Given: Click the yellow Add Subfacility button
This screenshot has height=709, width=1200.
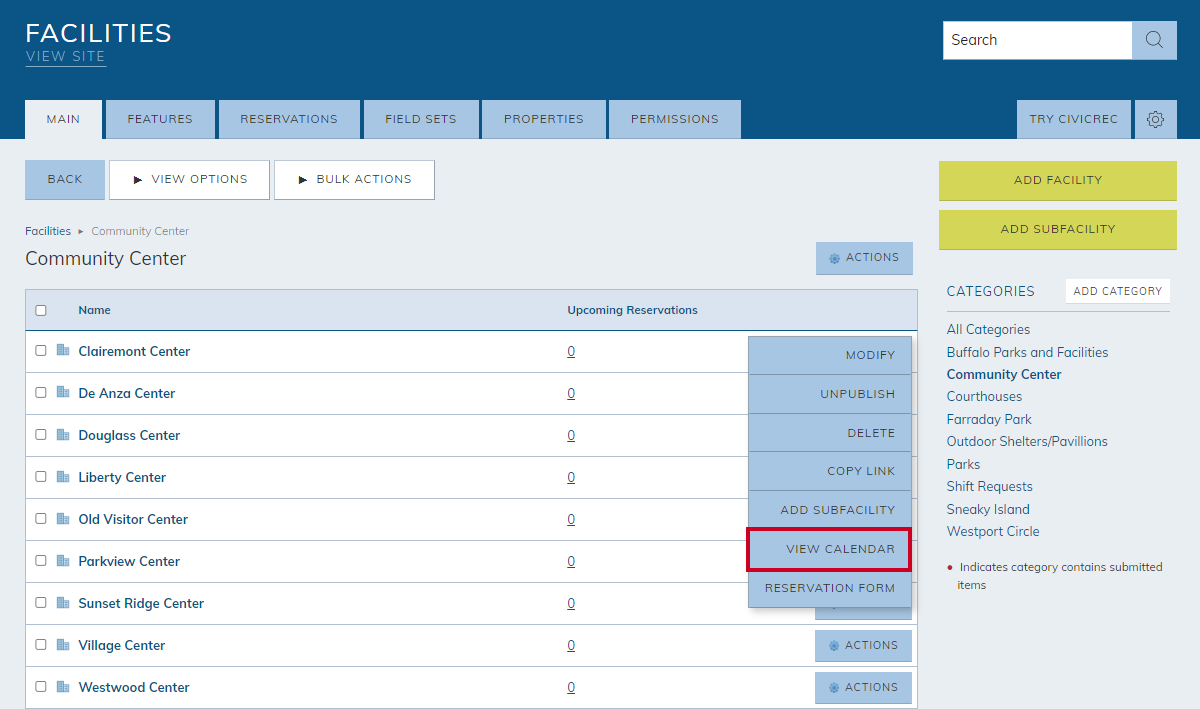Looking at the screenshot, I should tap(1058, 230).
